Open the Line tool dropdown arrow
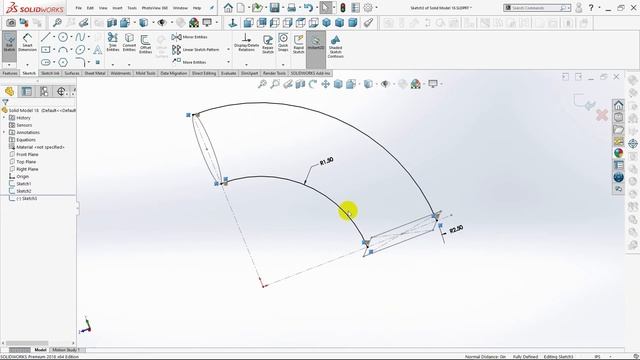 click(54, 37)
